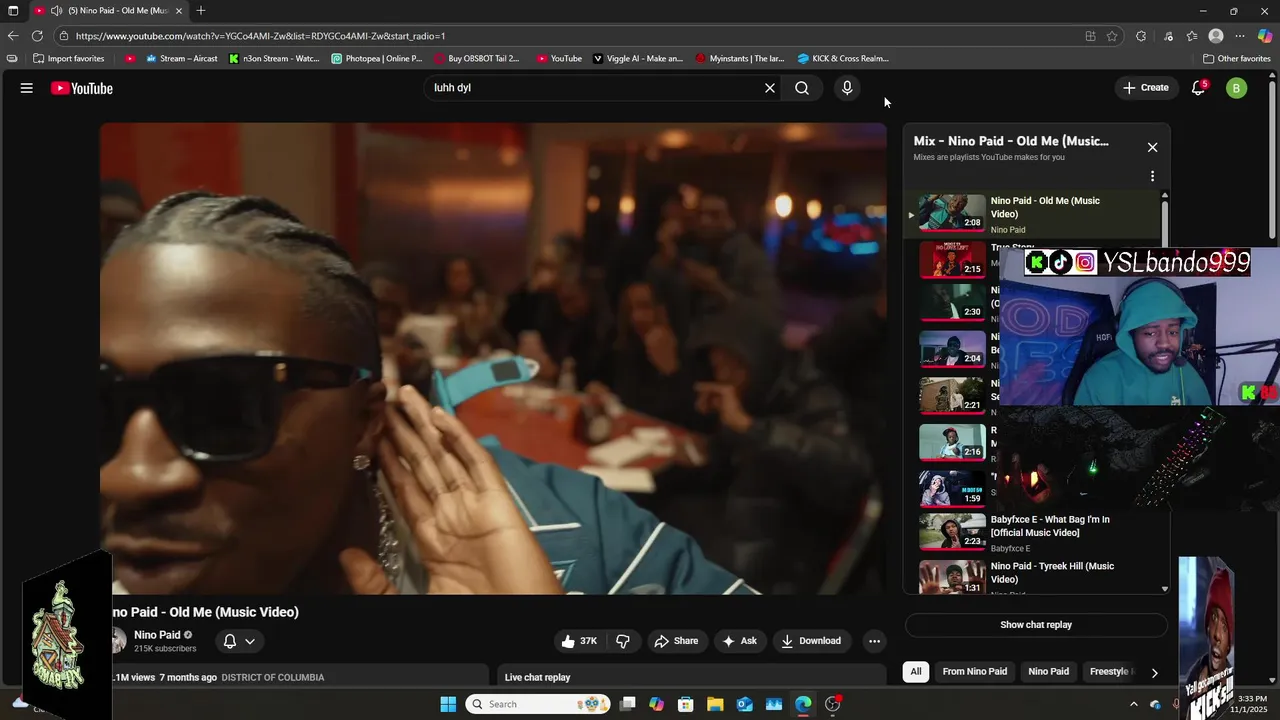Download the video
1280x720 pixels.
(x=811, y=641)
